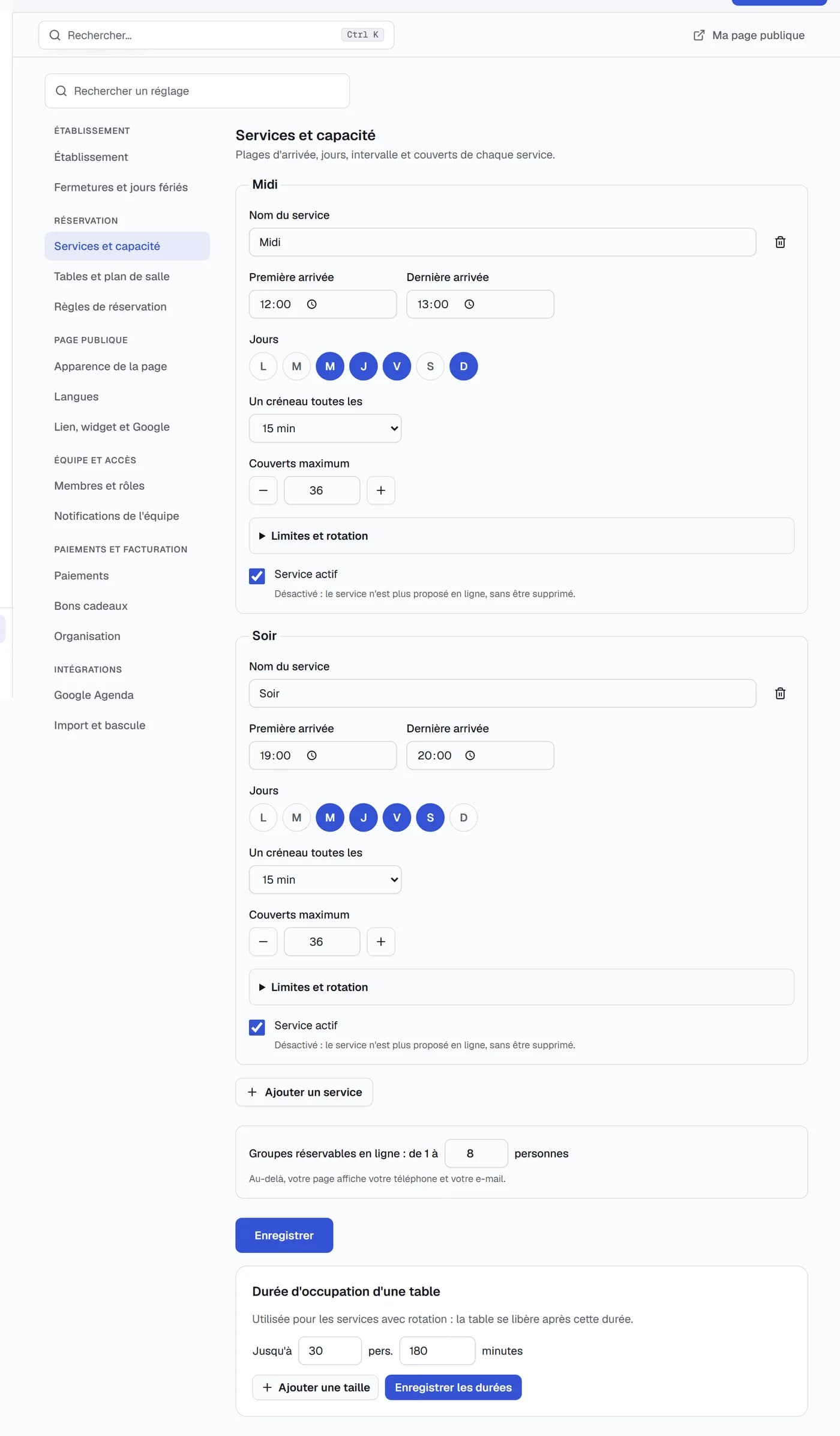Viewport: 840px width, 1436px height.
Task: Toggle Lundi (L) for the Midi service
Action: click(263, 366)
